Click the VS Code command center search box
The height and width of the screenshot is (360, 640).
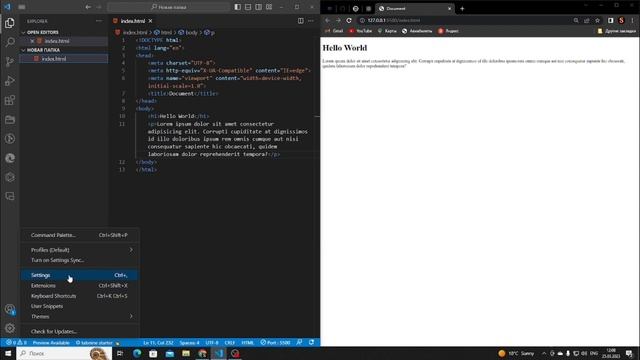pos(169,7)
